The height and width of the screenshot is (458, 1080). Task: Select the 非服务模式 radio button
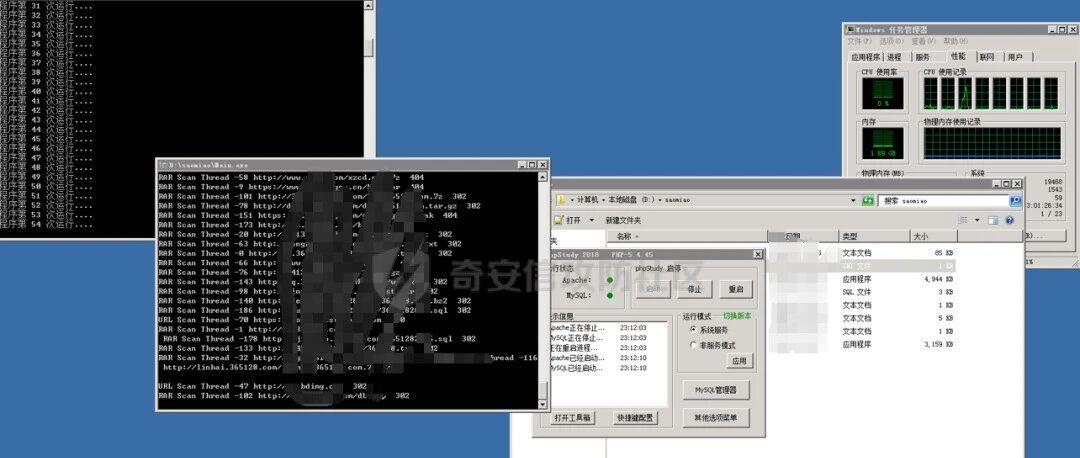pos(693,345)
